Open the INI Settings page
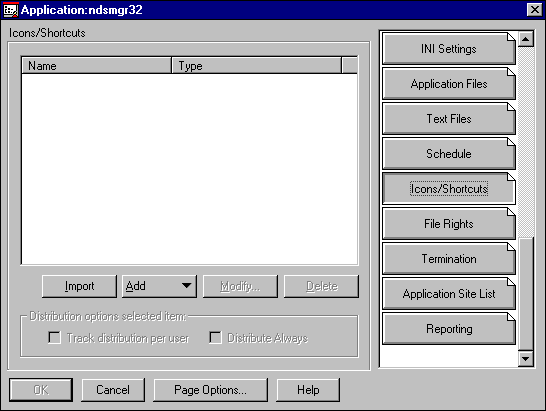The height and width of the screenshot is (411, 546). point(448,49)
